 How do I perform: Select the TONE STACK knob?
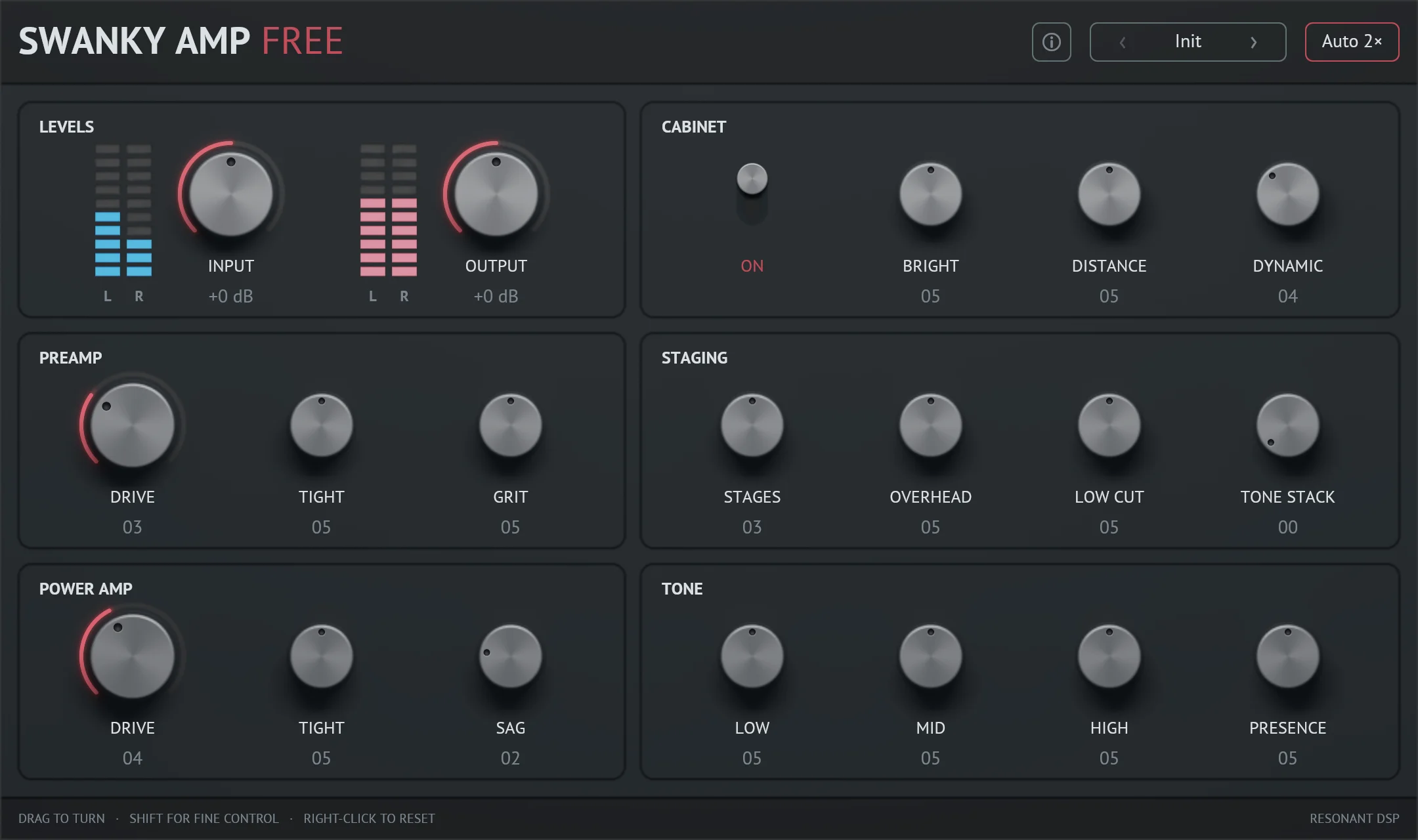1287,425
